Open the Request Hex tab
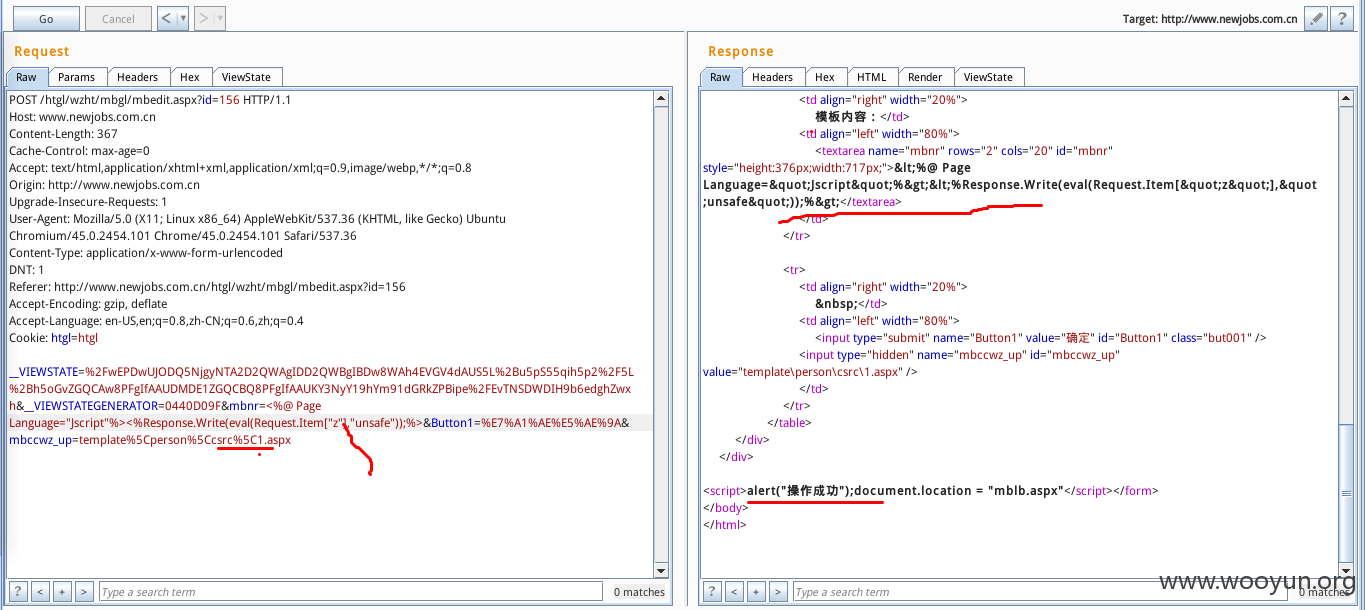The image size is (1365, 610). (x=190, y=77)
